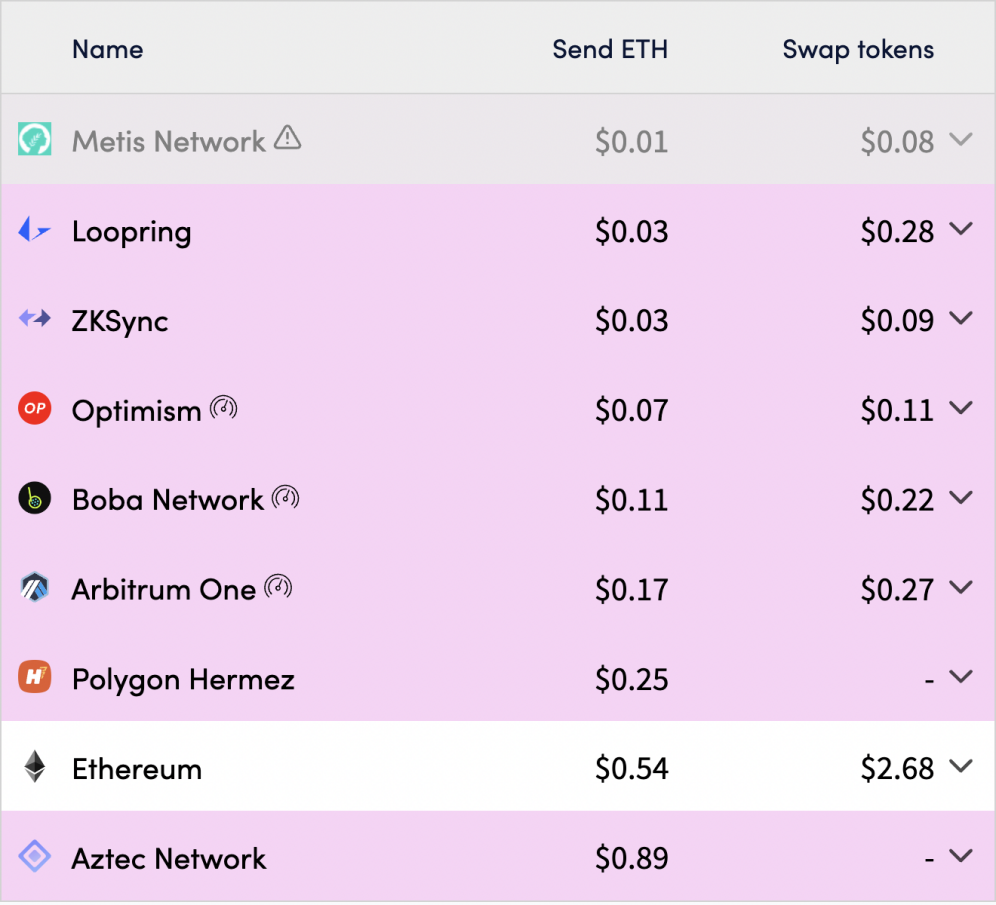Screen dimensions: 996x905
Task: Click the red Optimism OP icon
Action: click(x=36, y=408)
